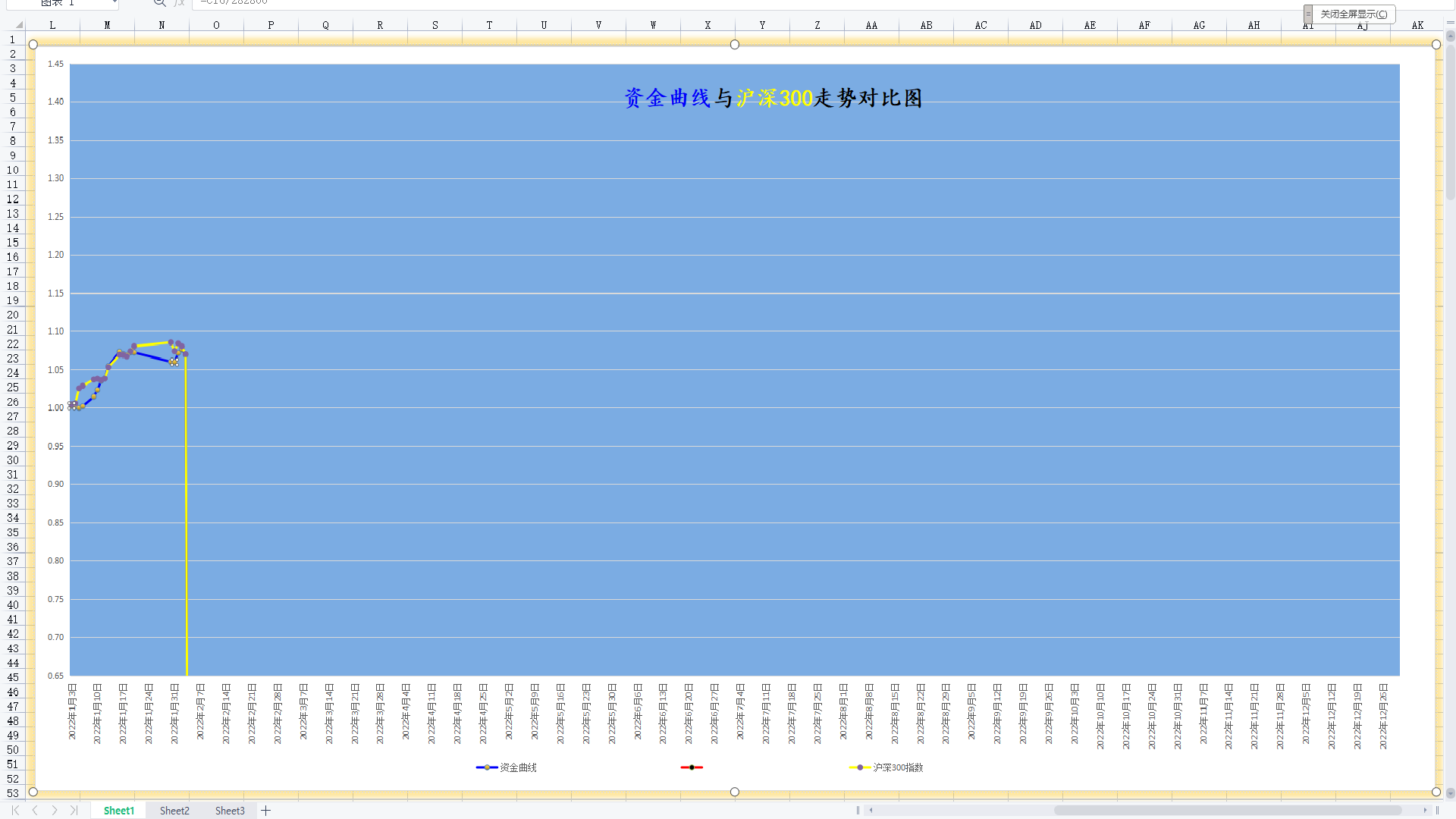This screenshot has height=819, width=1456.
Task: Click the zoom magnifier icon near formula bar
Action: [x=159, y=2]
